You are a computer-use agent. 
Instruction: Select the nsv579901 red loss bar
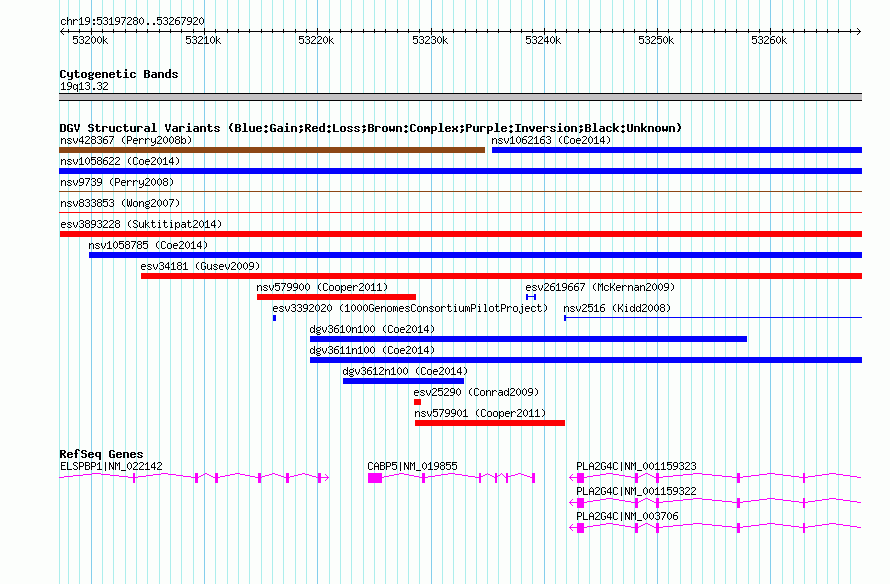click(x=490, y=423)
